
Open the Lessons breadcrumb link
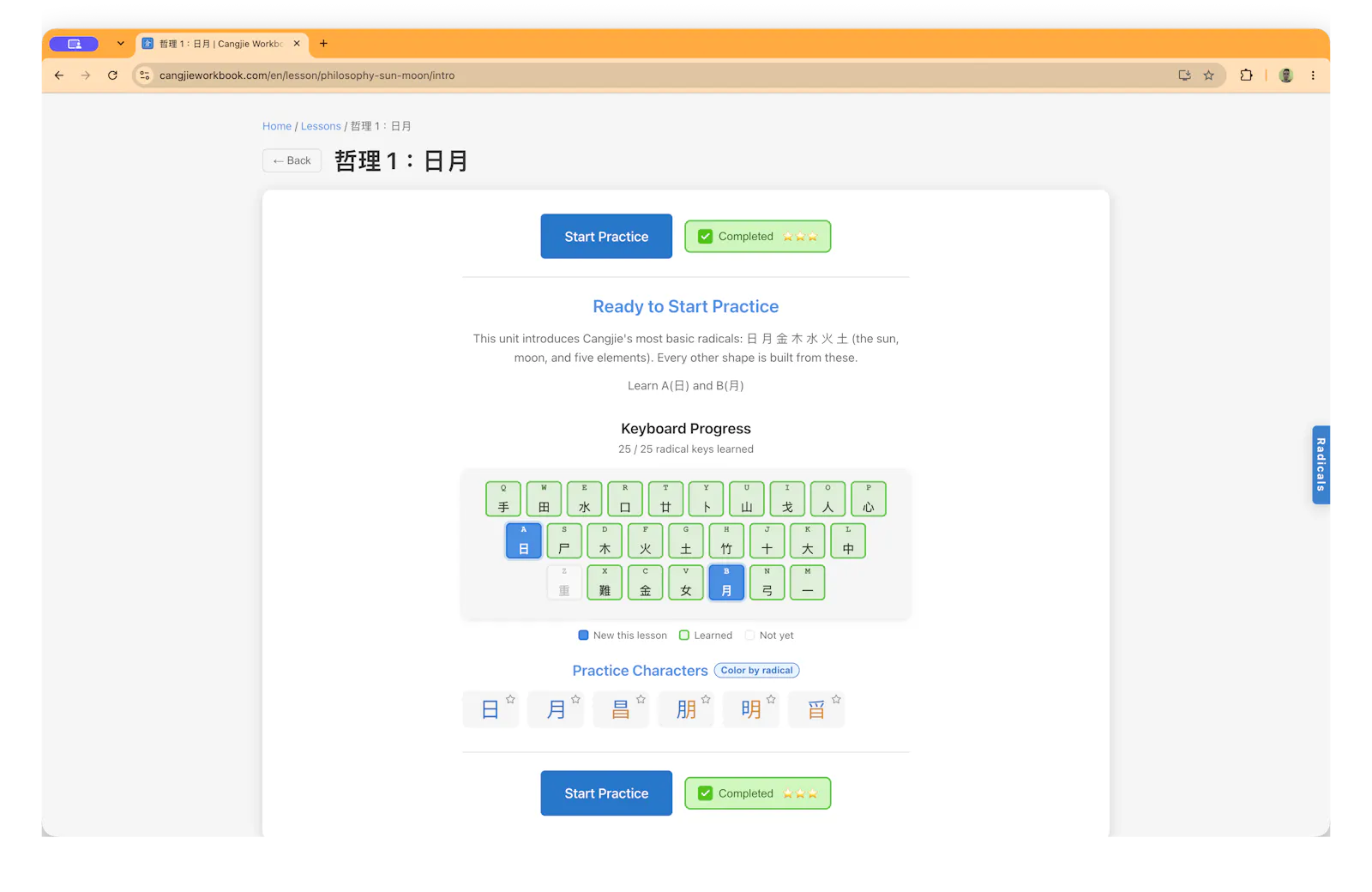321,126
